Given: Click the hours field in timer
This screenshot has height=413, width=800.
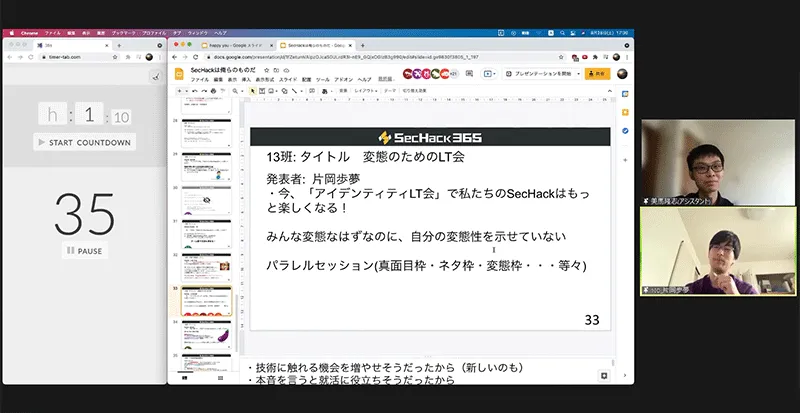Looking at the screenshot, I should tap(52, 114).
